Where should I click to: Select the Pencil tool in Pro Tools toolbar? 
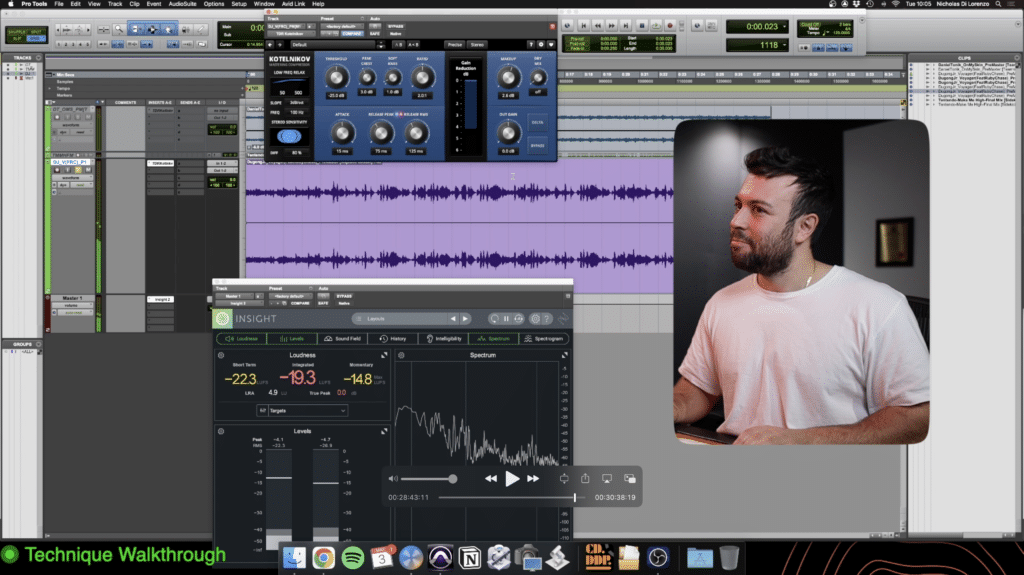200,29
